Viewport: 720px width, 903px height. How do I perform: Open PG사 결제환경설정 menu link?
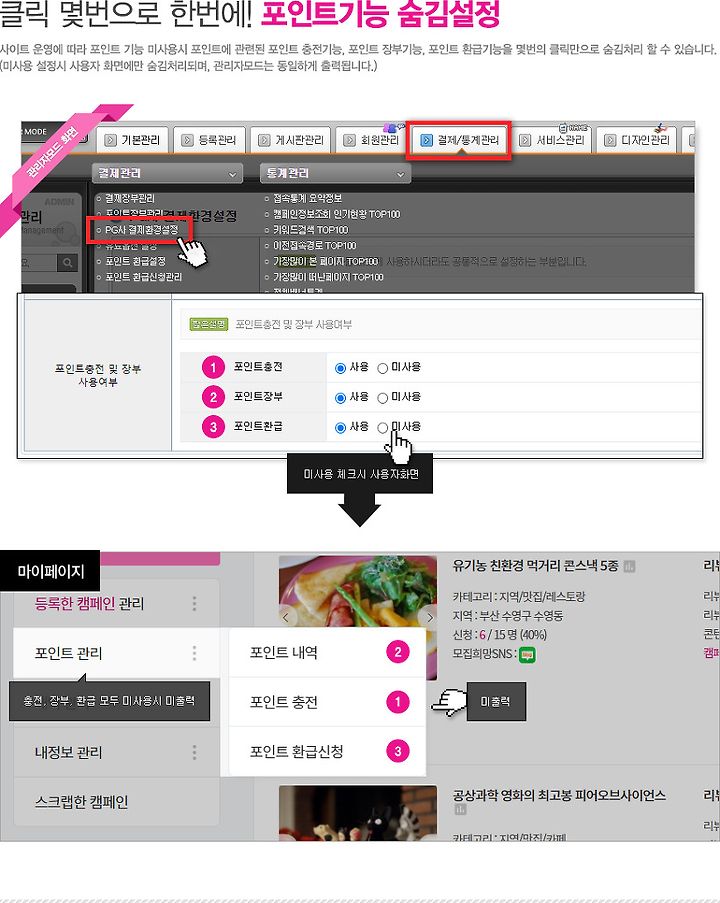(x=141, y=230)
